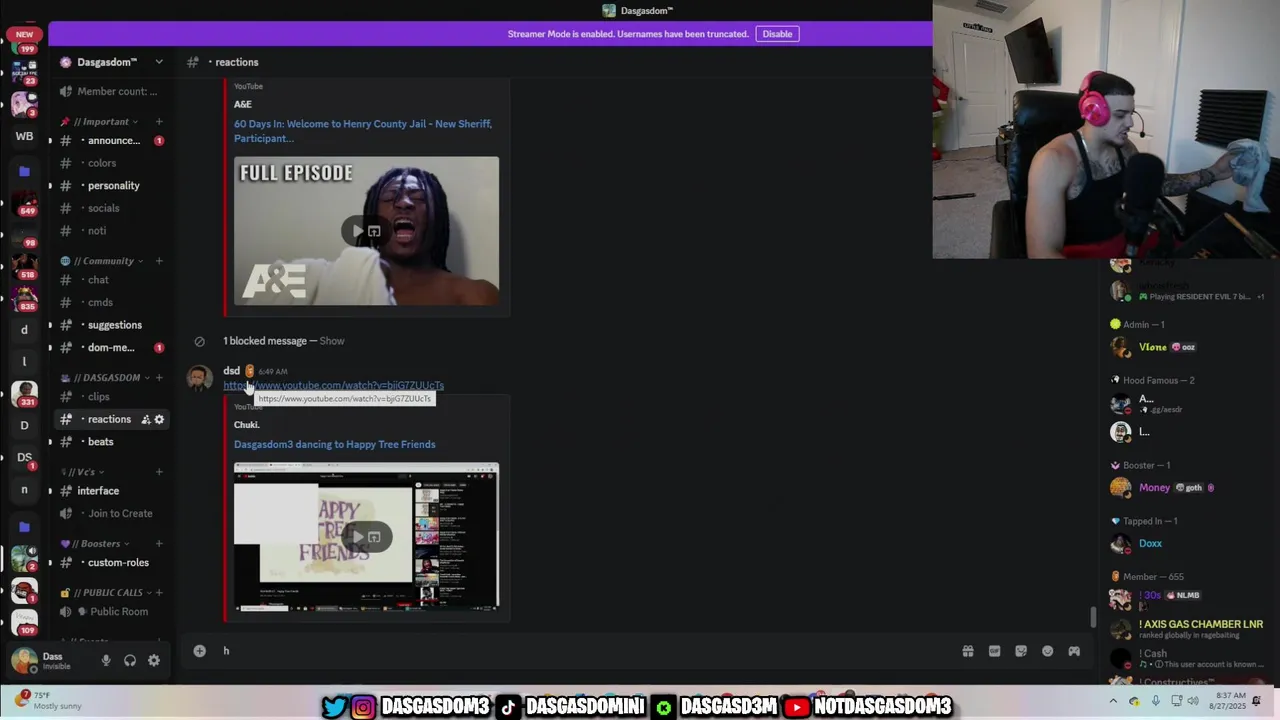Expand Windows system tray hidden icons
This screenshot has height=720, width=1280.
click(1113, 700)
